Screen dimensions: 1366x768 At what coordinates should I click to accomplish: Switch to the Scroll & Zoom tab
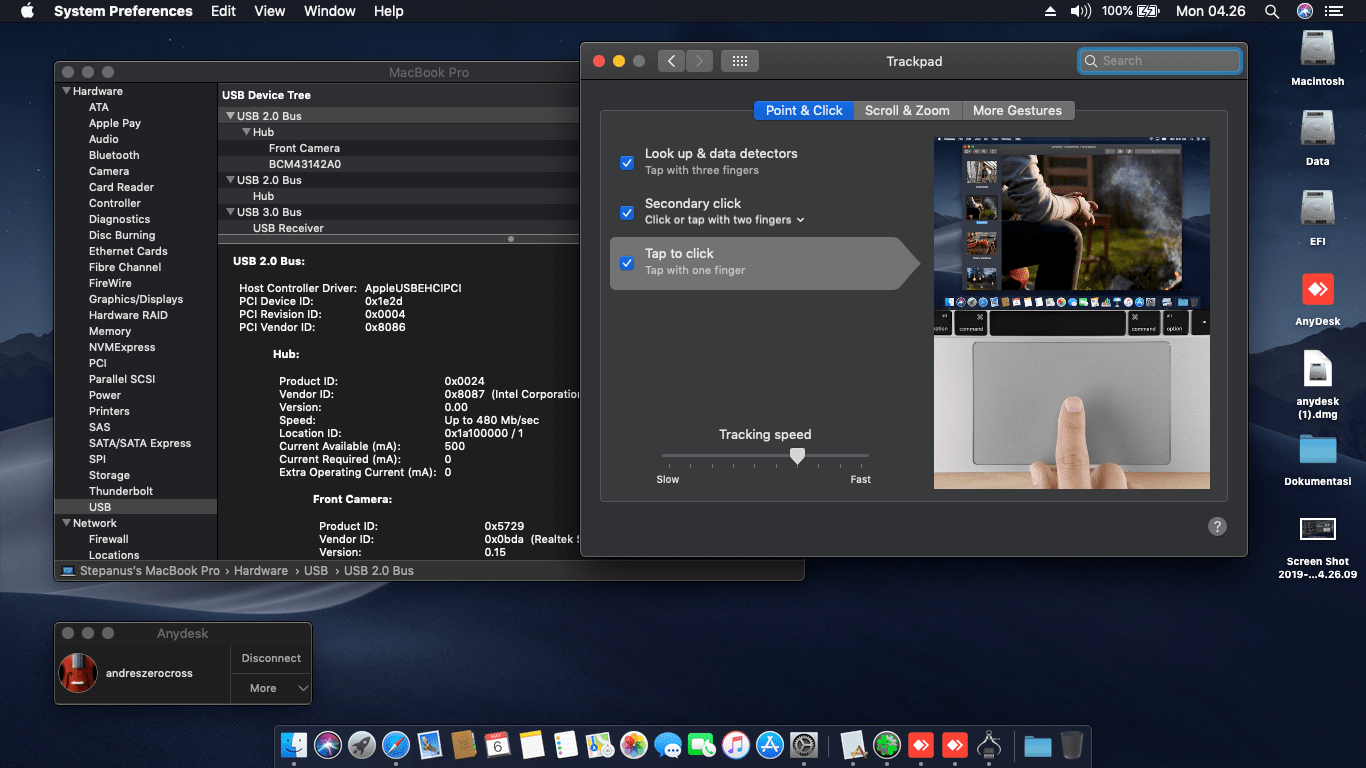907,110
